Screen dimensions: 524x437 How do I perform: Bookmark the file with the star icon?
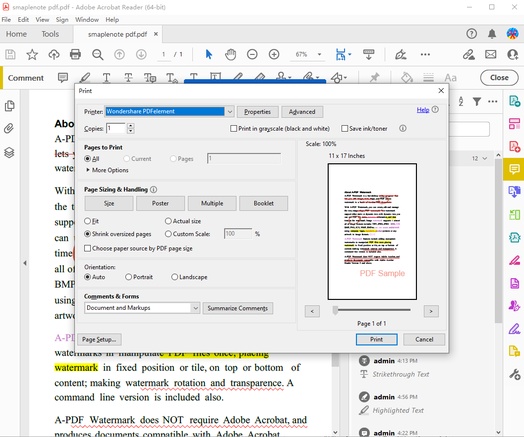click(32, 54)
